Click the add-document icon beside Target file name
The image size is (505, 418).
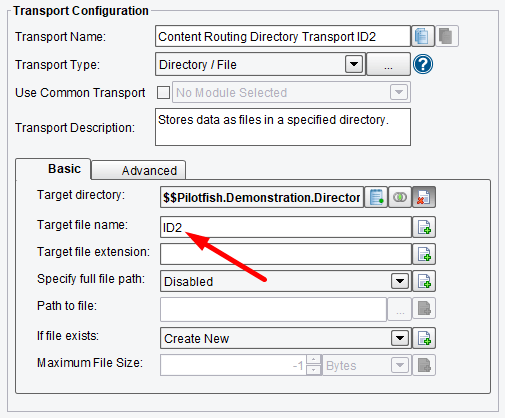point(424,227)
